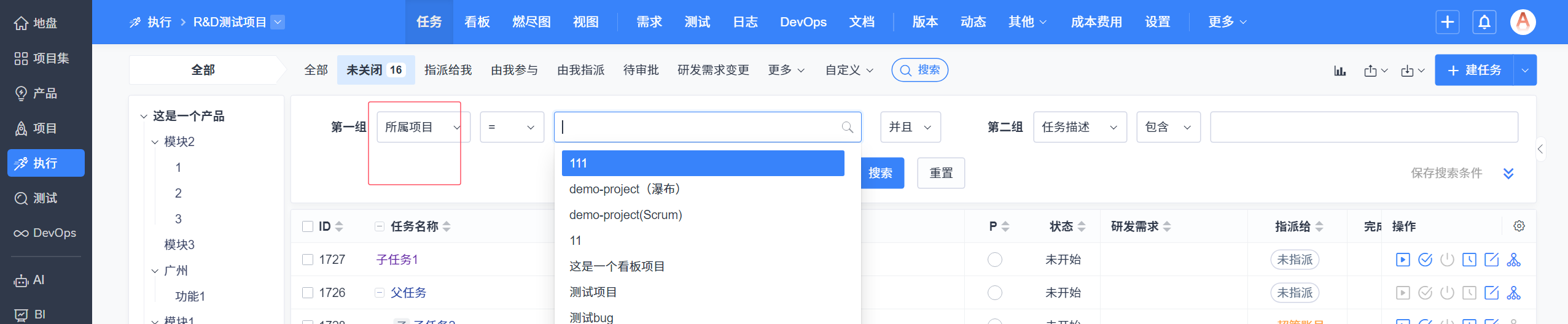Viewport: 1568px width, 324px height.
Task: Toggle the select-all checkbox beside ID
Action: (308, 226)
